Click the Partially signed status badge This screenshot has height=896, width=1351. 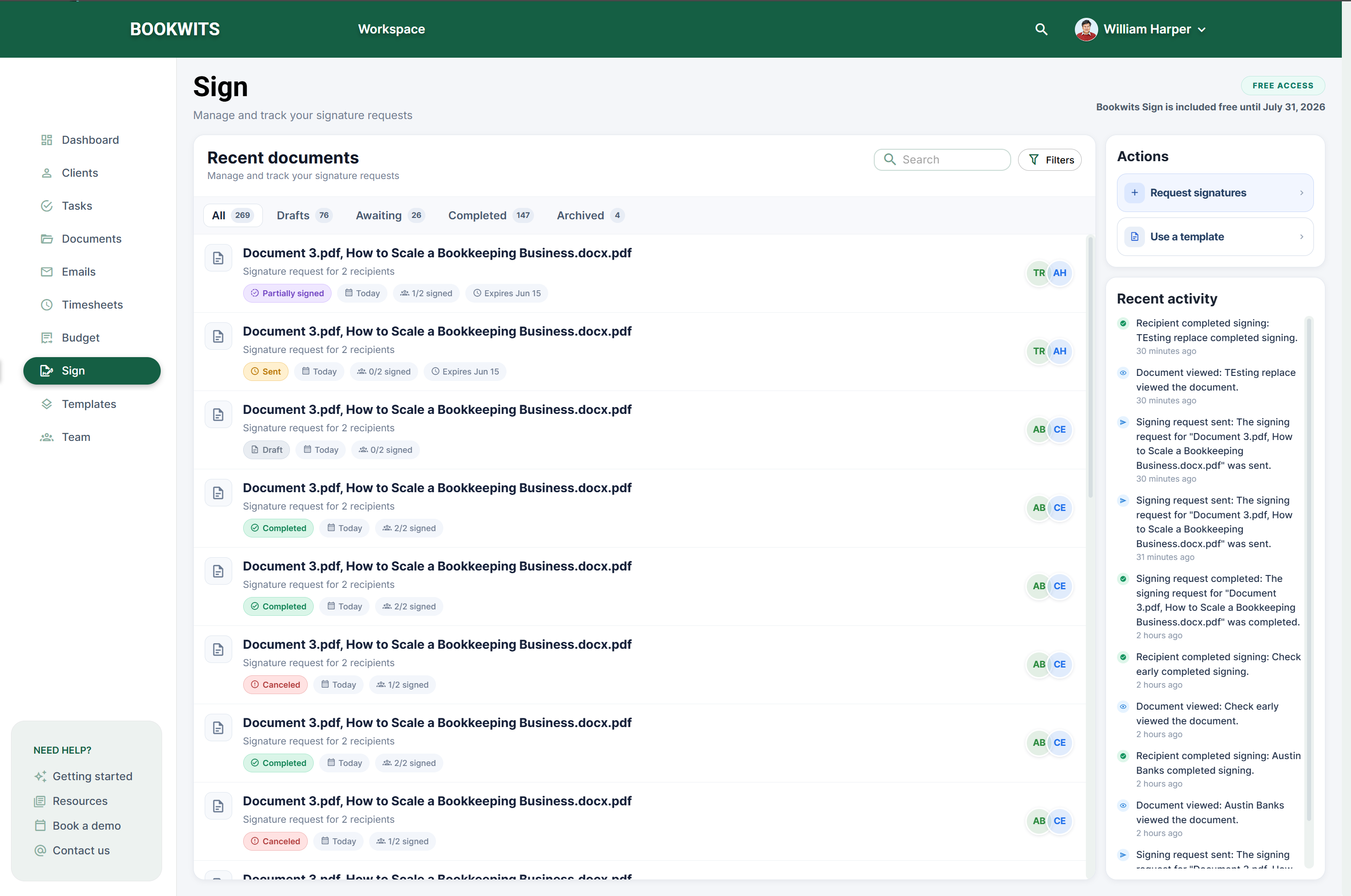(287, 293)
